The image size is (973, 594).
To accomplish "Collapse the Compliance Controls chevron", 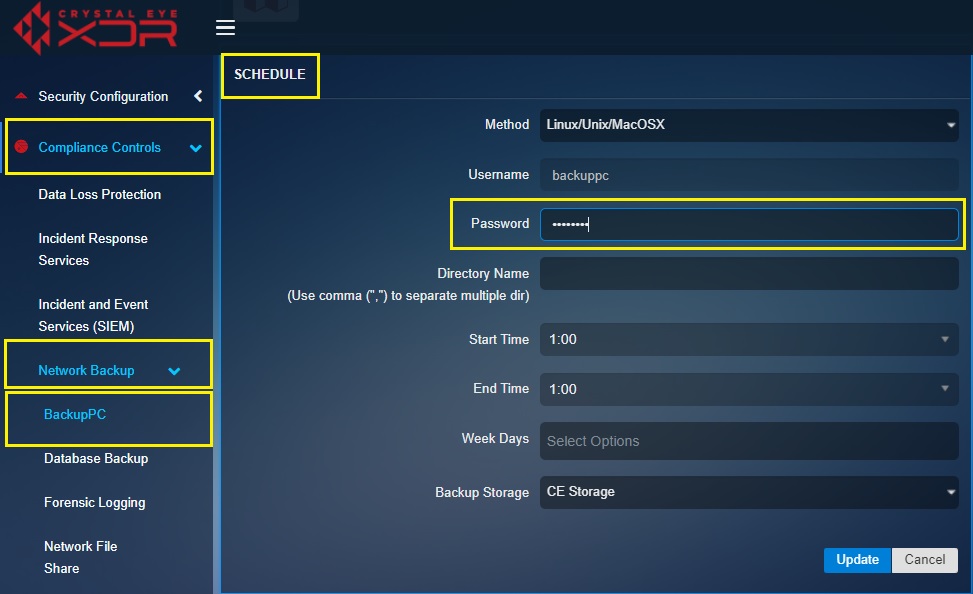I will click(x=195, y=148).
